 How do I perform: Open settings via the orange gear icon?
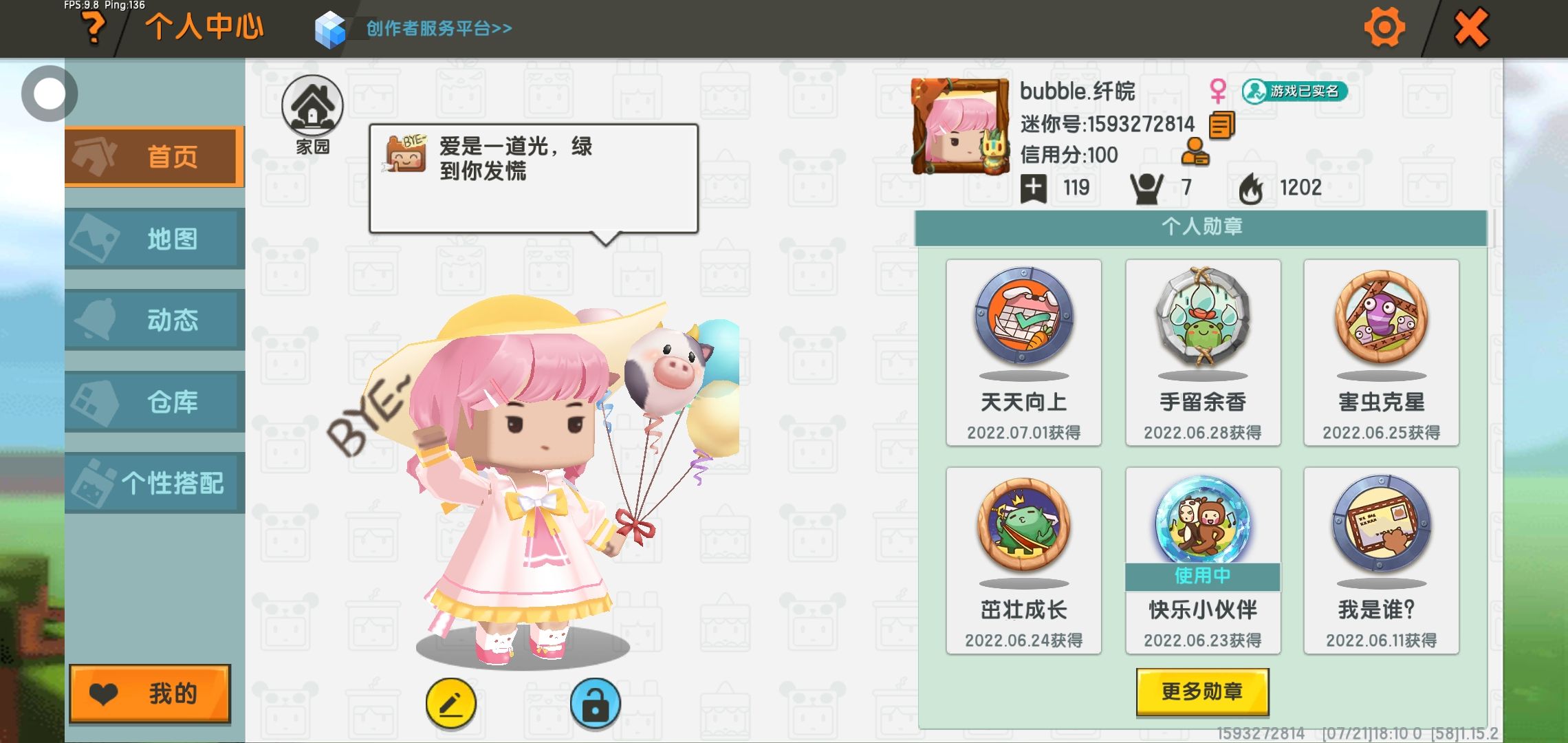click(x=1384, y=28)
